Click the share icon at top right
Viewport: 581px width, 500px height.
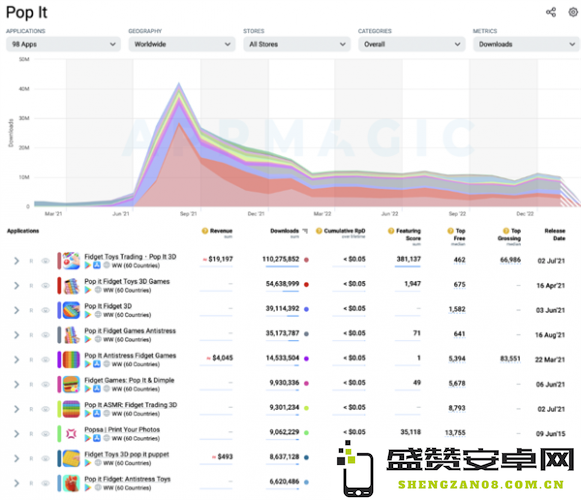point(551,12)
